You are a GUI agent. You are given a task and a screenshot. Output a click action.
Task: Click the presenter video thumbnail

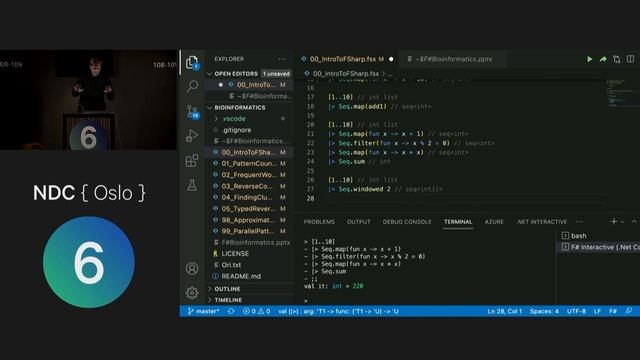89,100
